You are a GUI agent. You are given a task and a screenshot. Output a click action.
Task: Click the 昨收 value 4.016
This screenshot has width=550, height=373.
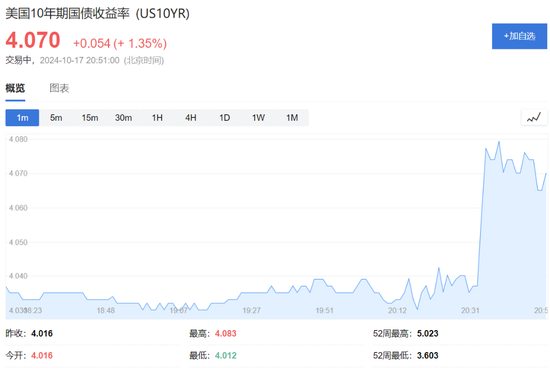pyautogui.click(x=42, y=333)
